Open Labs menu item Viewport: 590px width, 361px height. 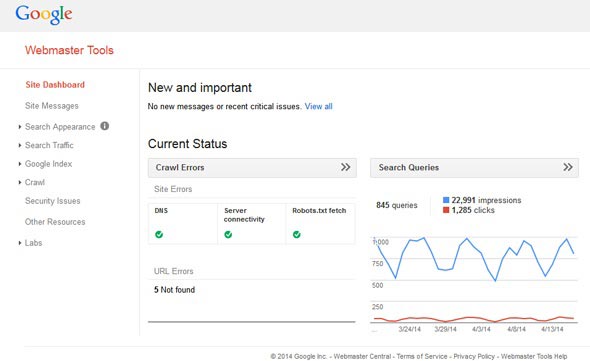[33, 243]
